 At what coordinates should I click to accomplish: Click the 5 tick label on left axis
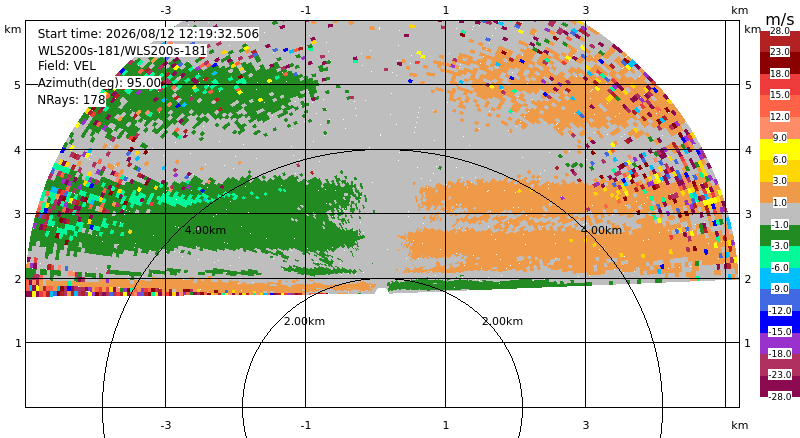(x=18, y=85)
